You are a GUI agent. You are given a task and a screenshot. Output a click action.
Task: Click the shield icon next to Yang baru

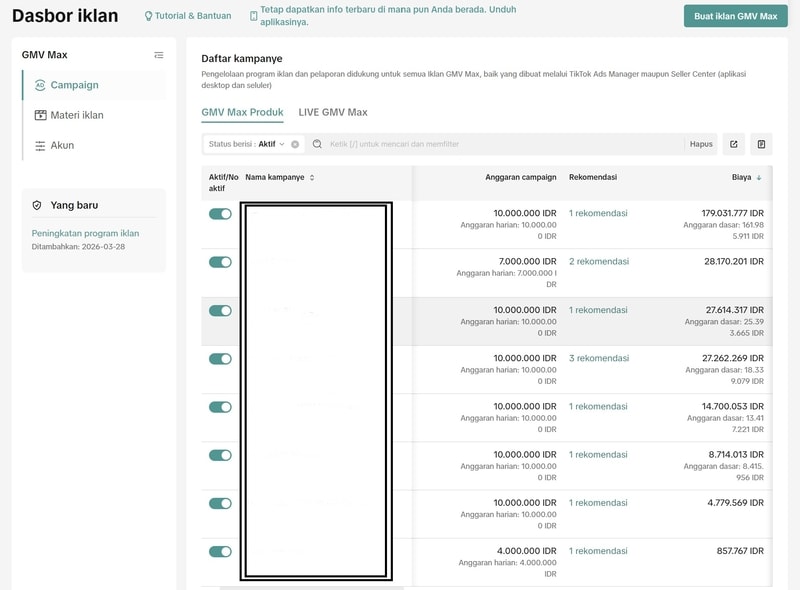pos(37,205)
